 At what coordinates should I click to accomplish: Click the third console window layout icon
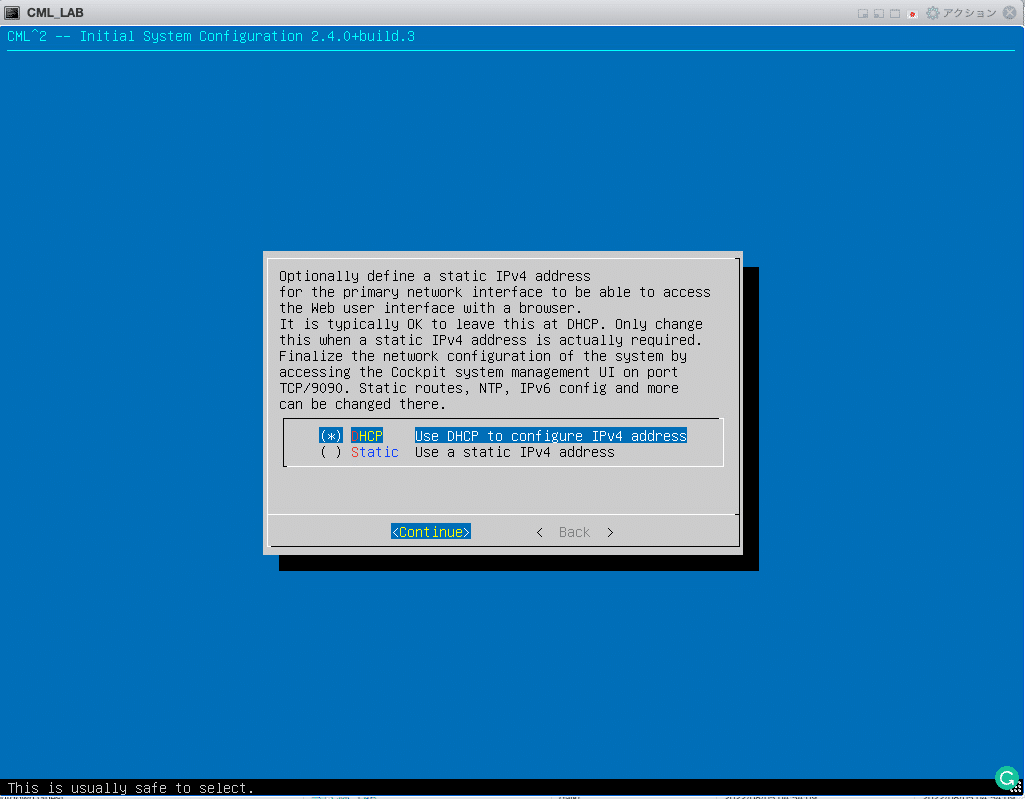[x=895, y=13]
